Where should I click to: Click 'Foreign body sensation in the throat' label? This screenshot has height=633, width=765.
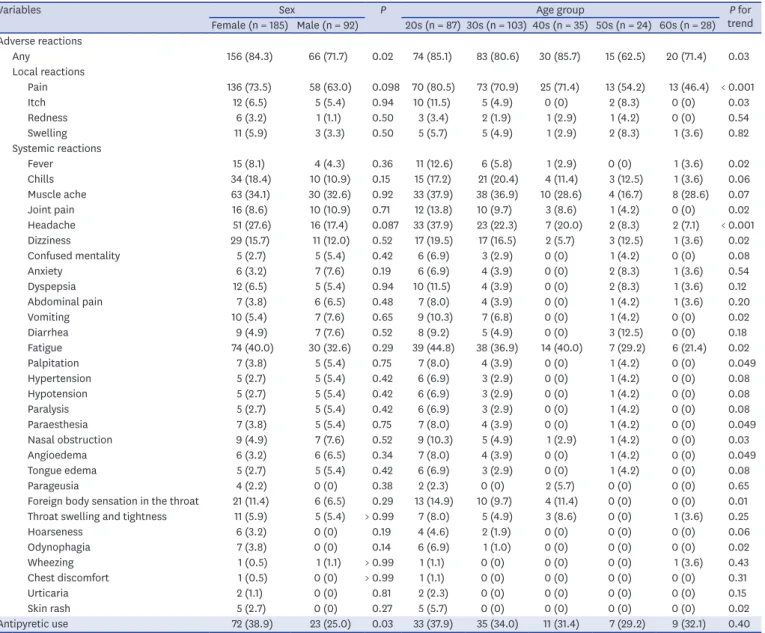coord(113,501)
